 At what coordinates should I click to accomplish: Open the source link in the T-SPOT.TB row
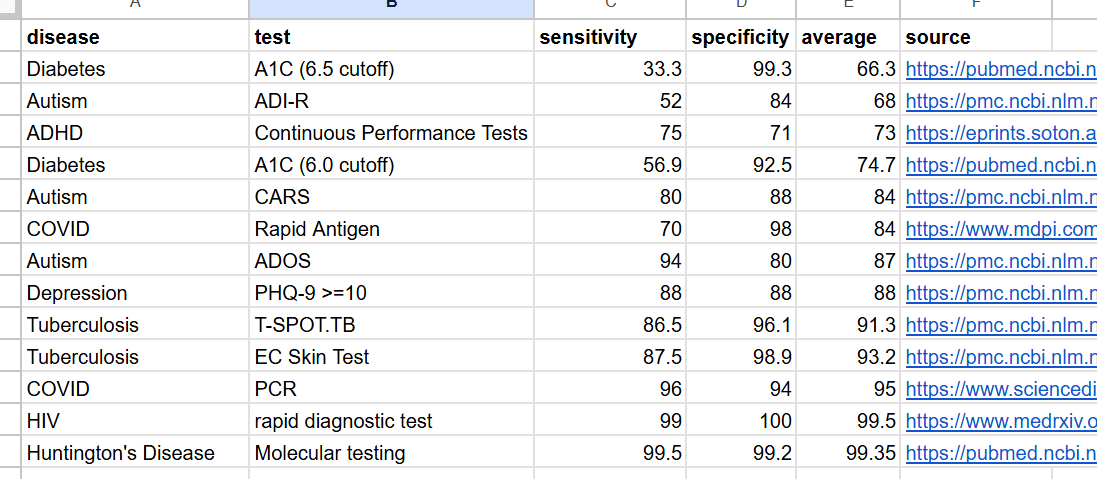[1000, 325]
